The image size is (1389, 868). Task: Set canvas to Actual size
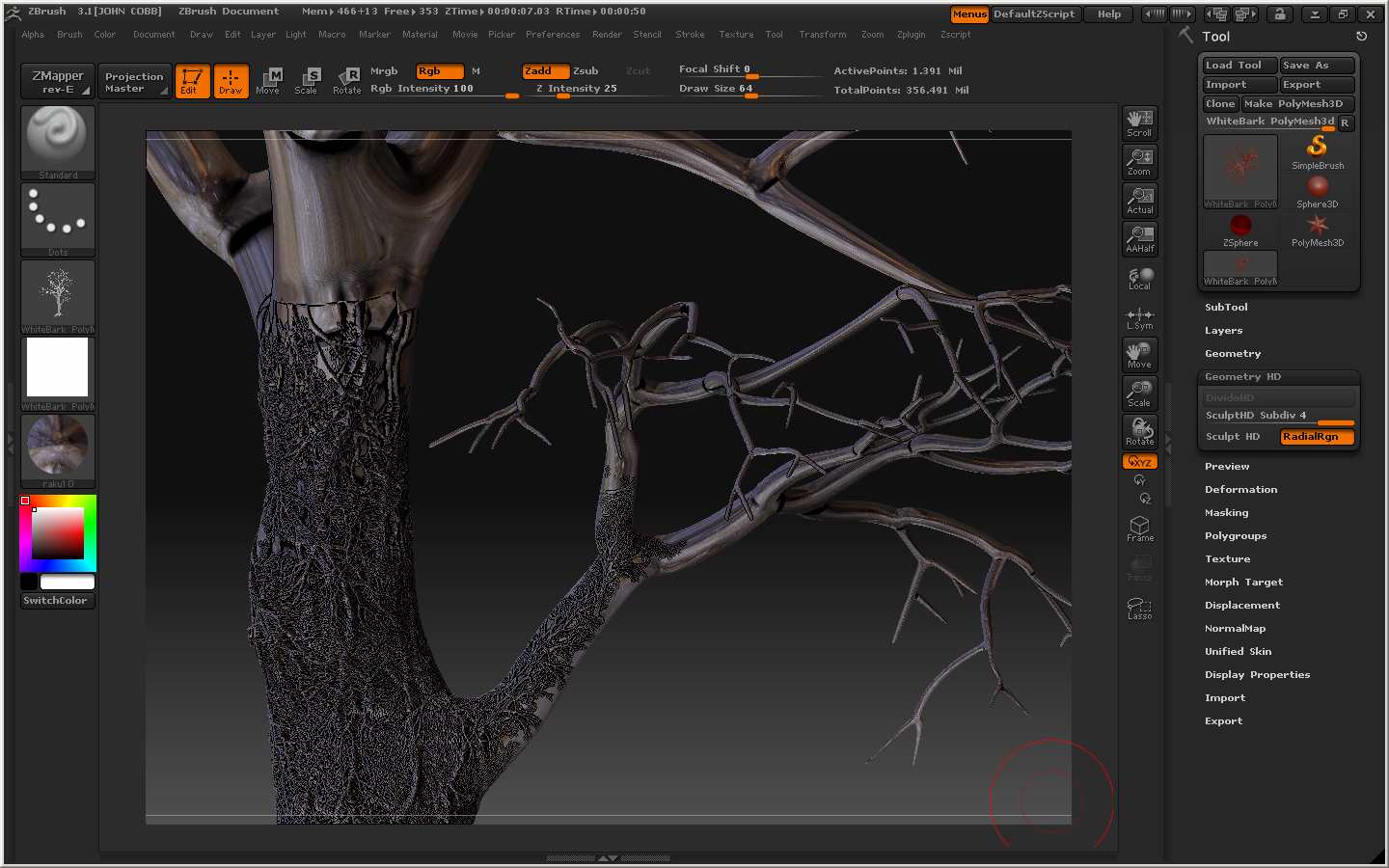[1140, 201]
